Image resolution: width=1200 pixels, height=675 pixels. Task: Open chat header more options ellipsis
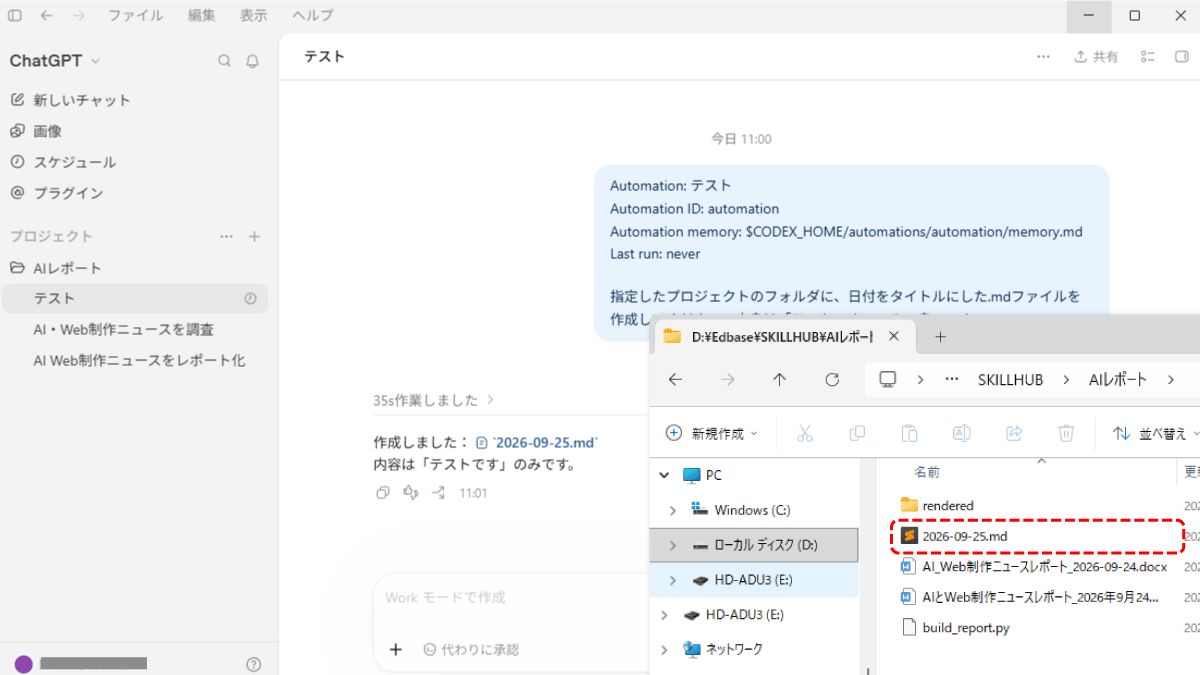[x=1043, y=57]
